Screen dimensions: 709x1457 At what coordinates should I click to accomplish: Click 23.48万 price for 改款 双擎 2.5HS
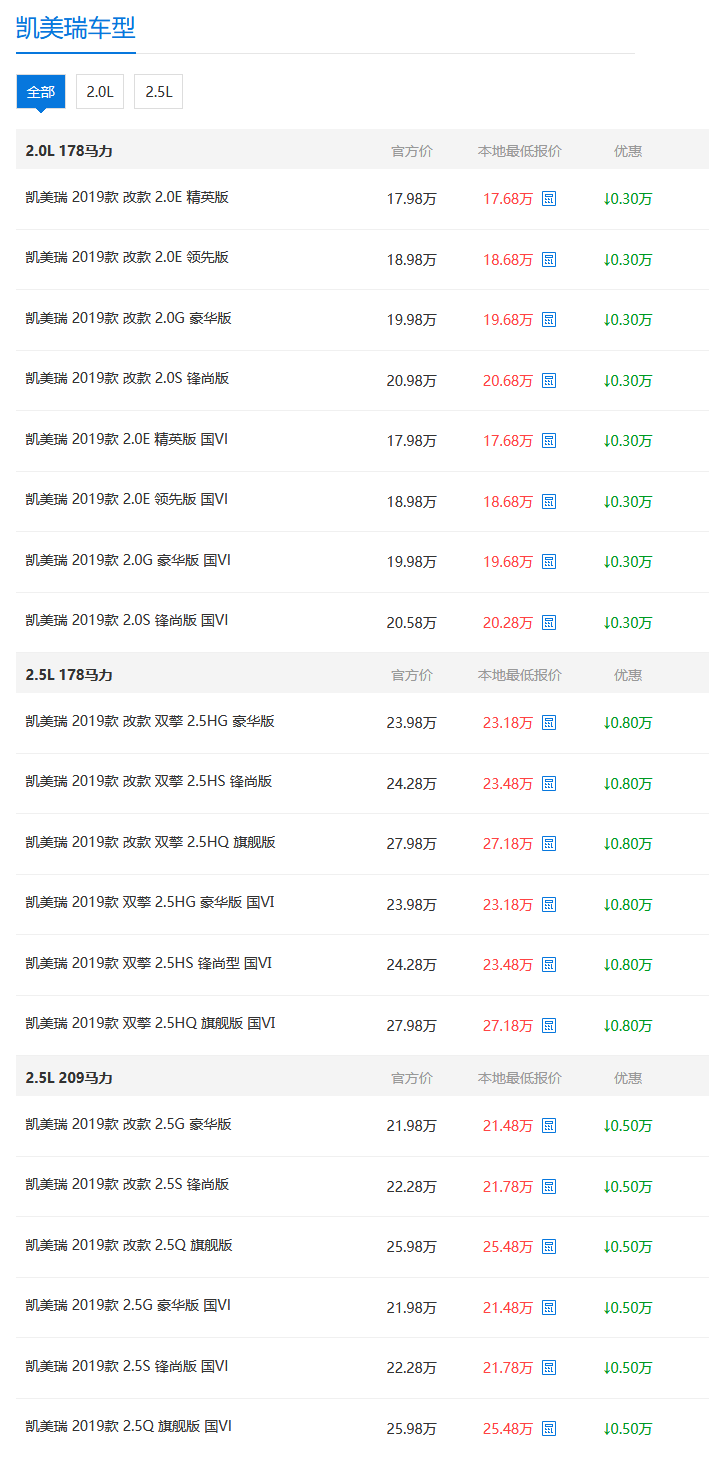coord(508,784)
